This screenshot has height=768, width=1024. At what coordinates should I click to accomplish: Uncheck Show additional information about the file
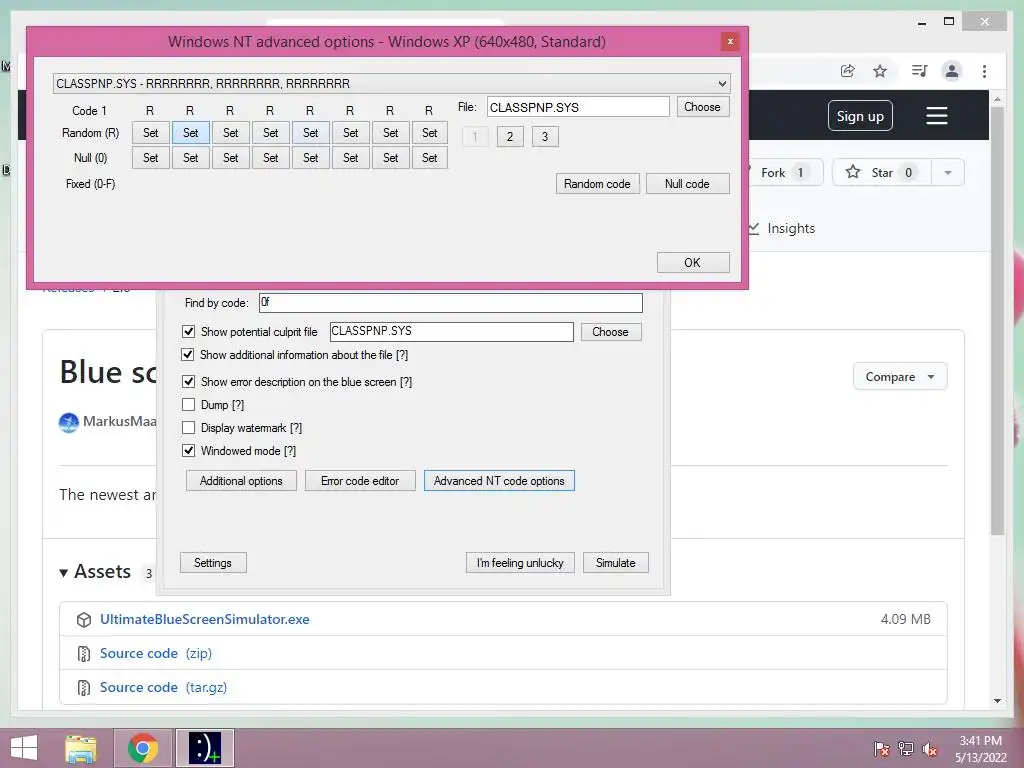point(188,355)
